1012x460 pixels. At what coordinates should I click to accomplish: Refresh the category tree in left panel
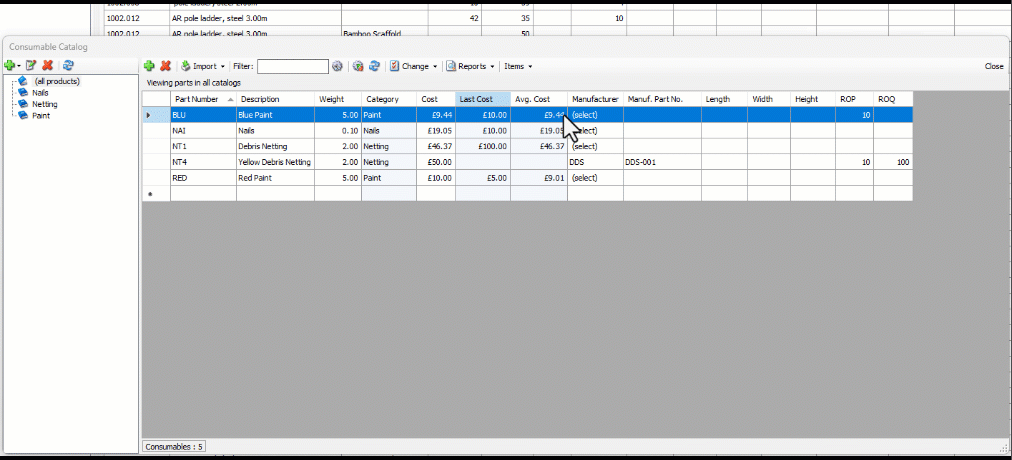click(x=68, y=65)
